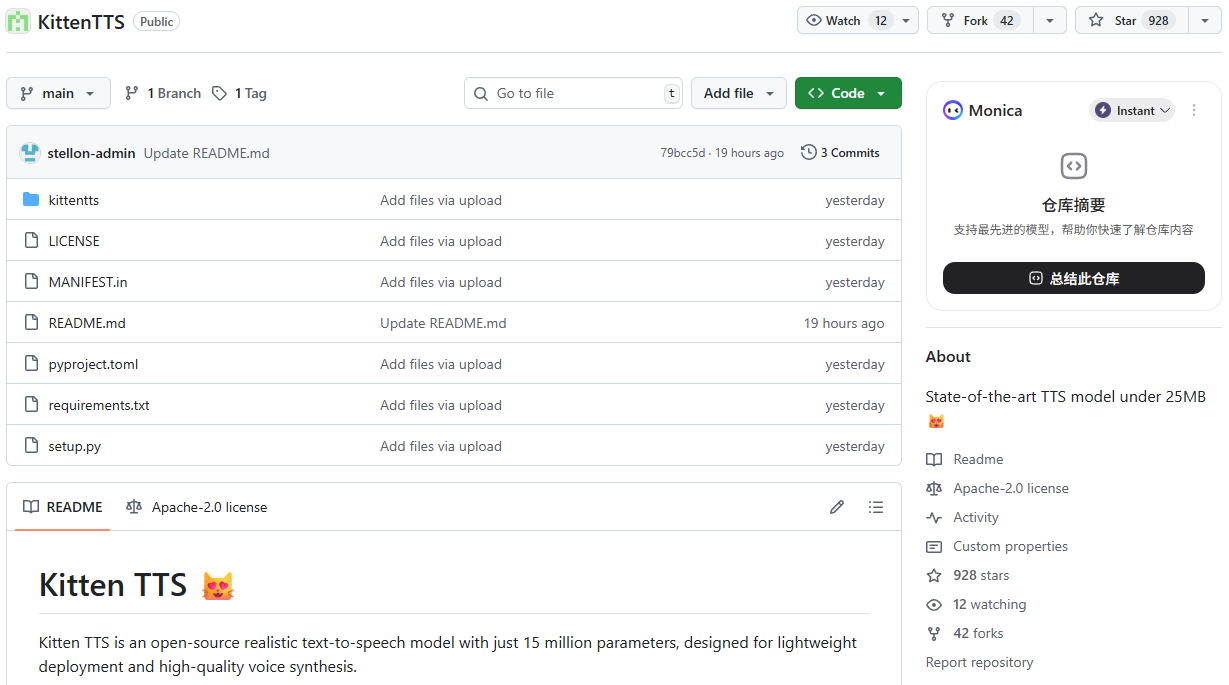Click the pencil edit README icon
Image resolution: width=1229 pixels, height=685 pixels.
pos(837,507)
